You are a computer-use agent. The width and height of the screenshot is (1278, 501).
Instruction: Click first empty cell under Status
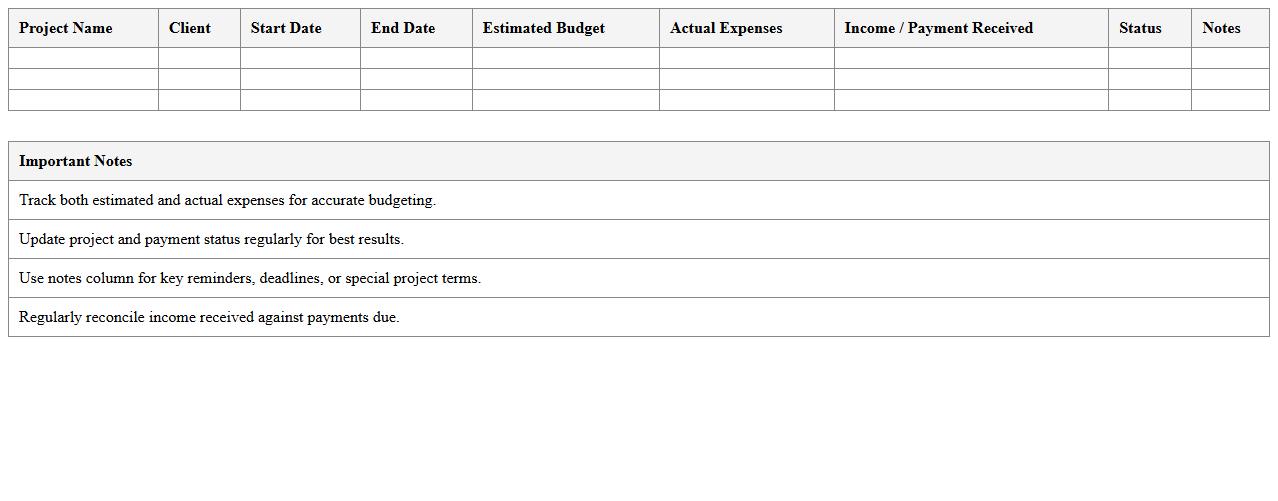(x=1149, y=58)
